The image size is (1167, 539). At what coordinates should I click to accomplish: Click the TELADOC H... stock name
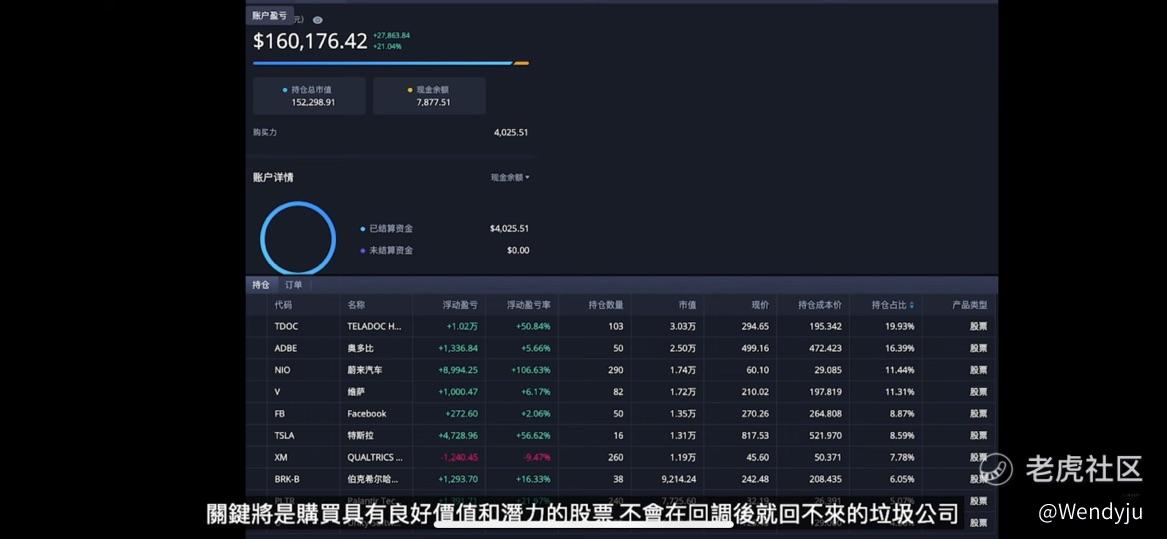(374, 326)
